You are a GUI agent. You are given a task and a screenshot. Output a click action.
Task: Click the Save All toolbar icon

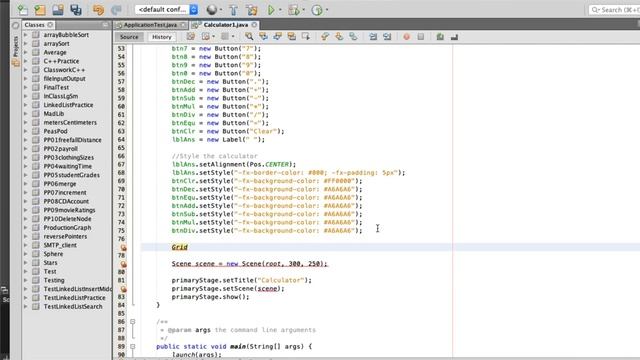click(x=76, y=10)
